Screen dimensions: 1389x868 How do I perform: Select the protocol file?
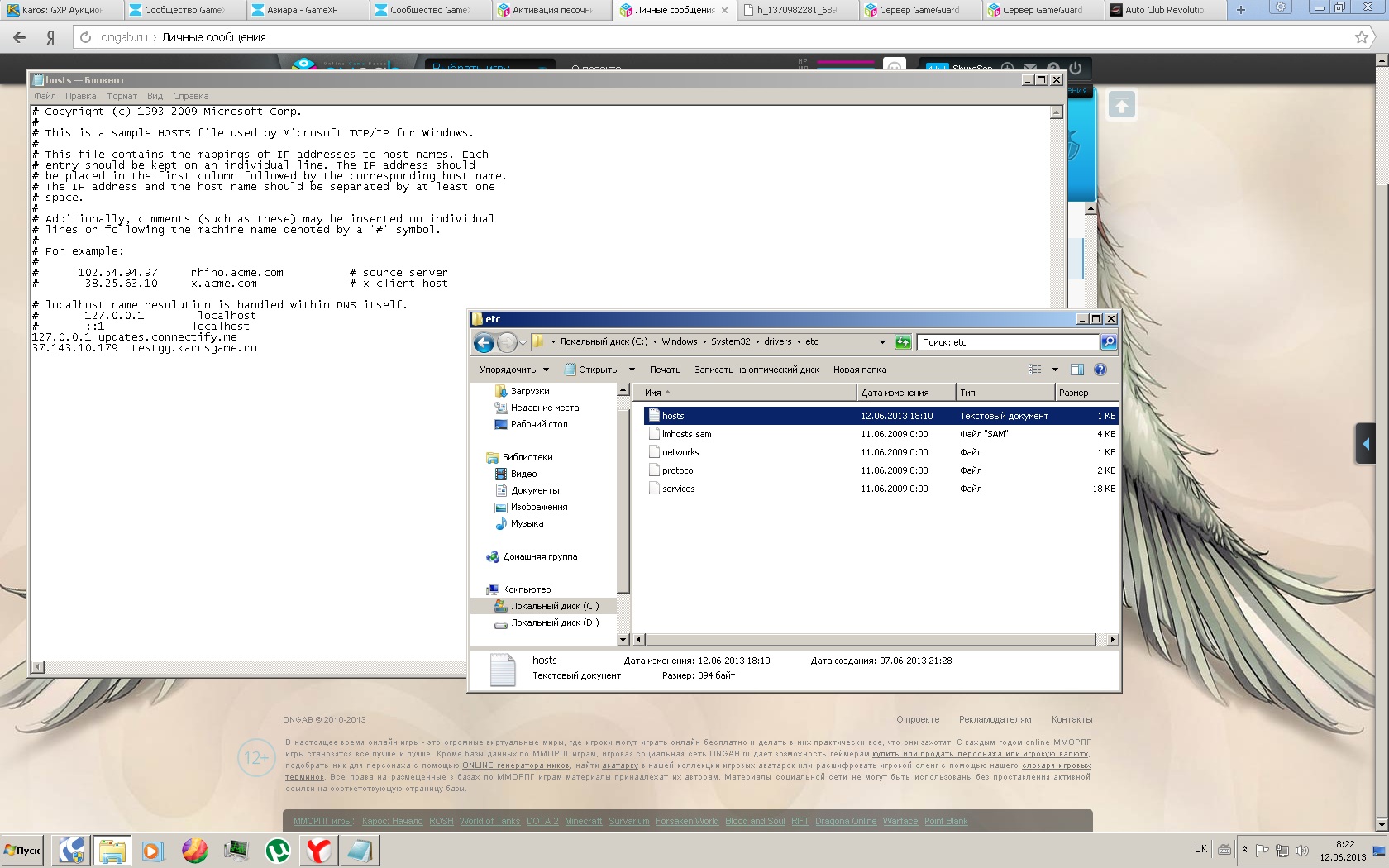(x=881, y=470)
